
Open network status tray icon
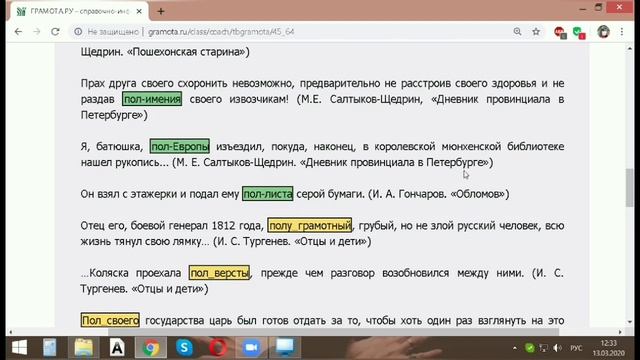543,348
